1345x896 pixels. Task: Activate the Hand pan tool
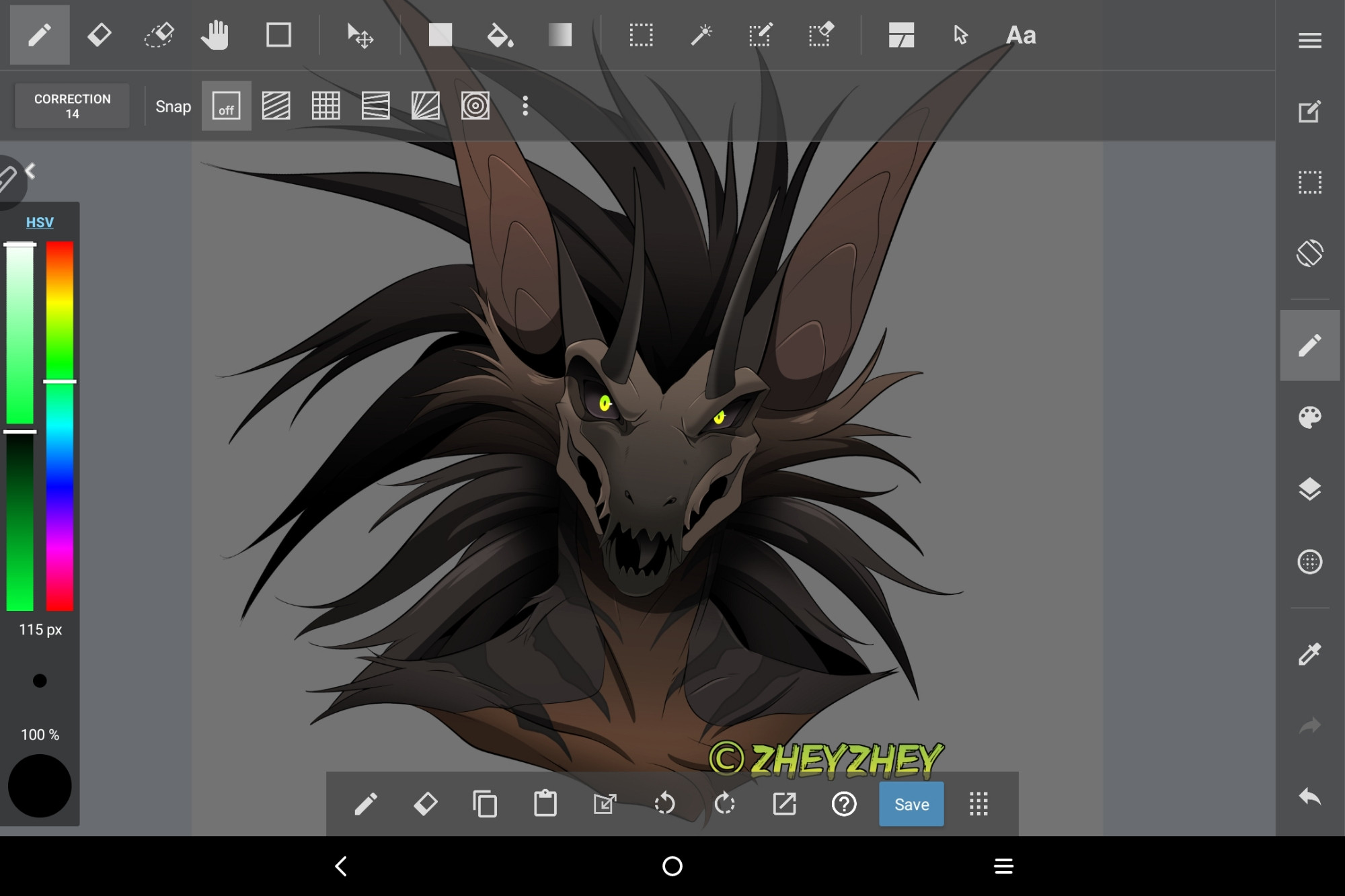coord(215,35)
